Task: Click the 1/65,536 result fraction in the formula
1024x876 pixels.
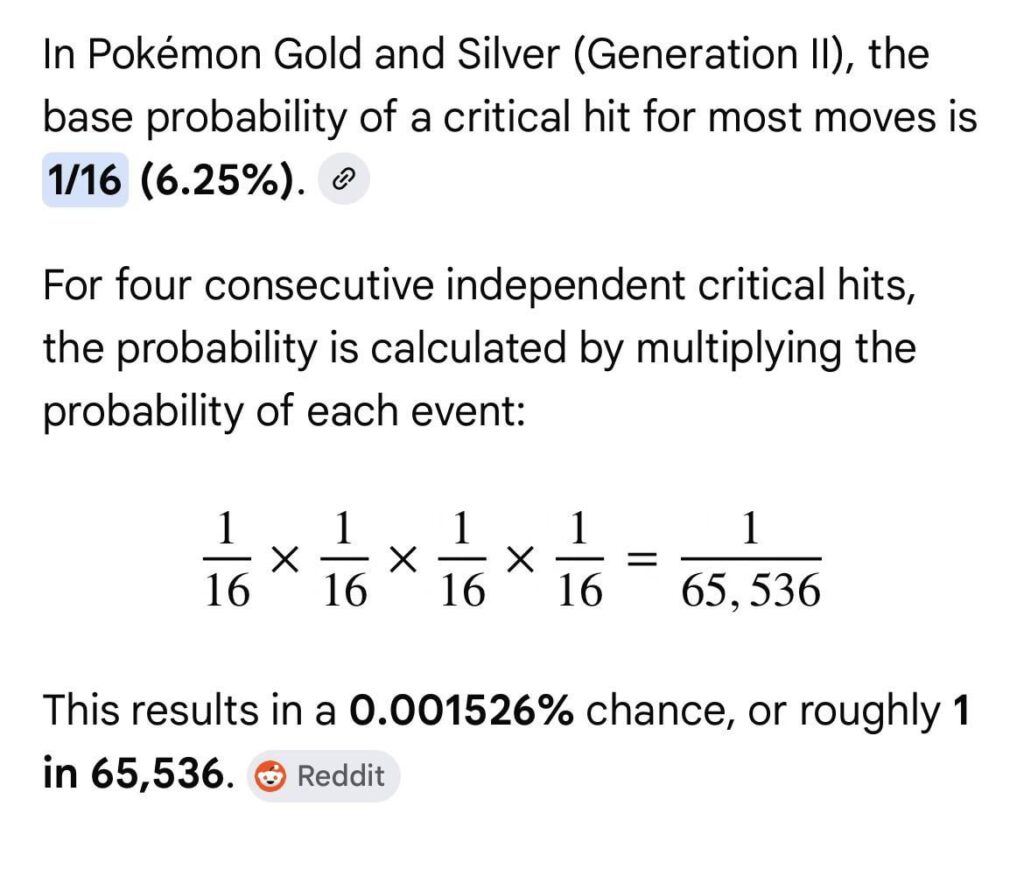Action: 750,562
